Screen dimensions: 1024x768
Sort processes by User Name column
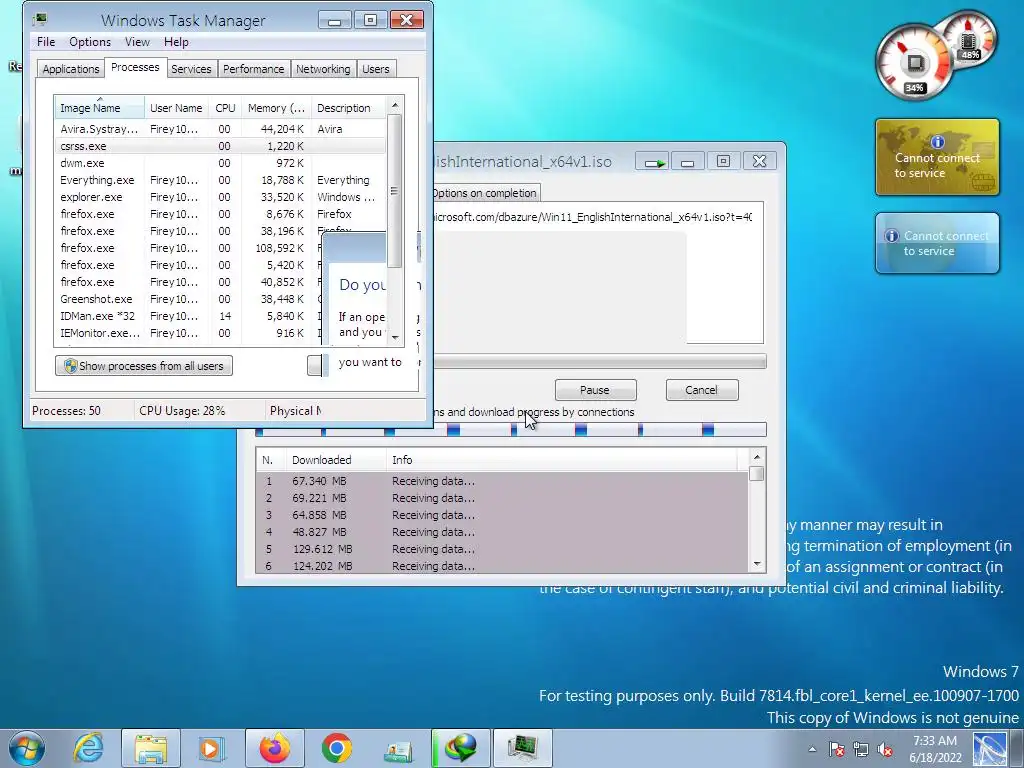(x=176, y=108)
